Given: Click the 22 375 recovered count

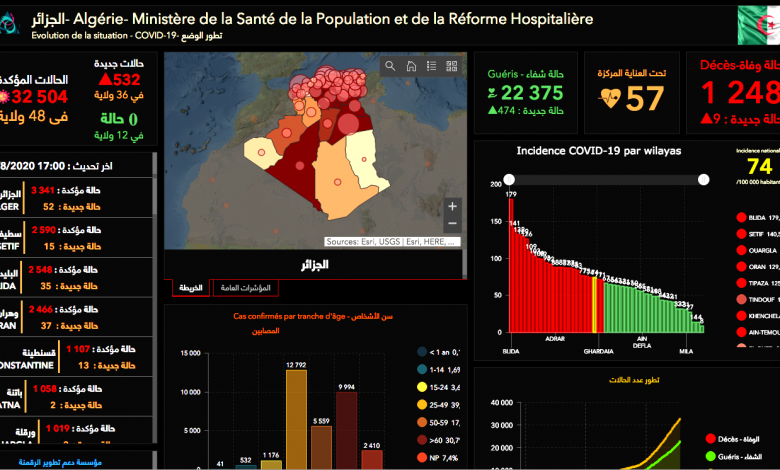Looking at the screenshot, I should coord(532,93).
